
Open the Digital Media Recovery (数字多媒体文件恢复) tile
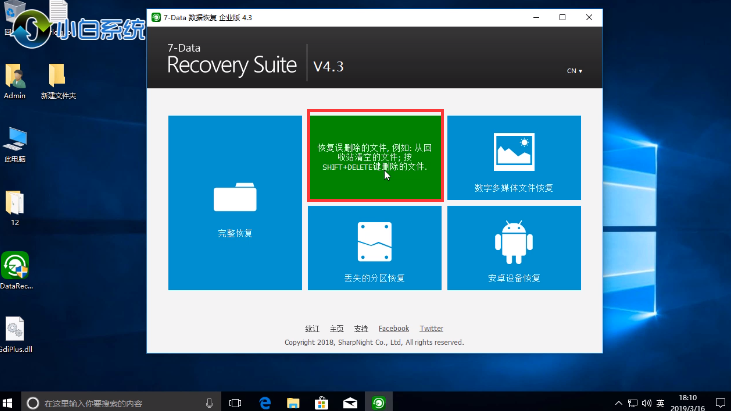(514, 157)
